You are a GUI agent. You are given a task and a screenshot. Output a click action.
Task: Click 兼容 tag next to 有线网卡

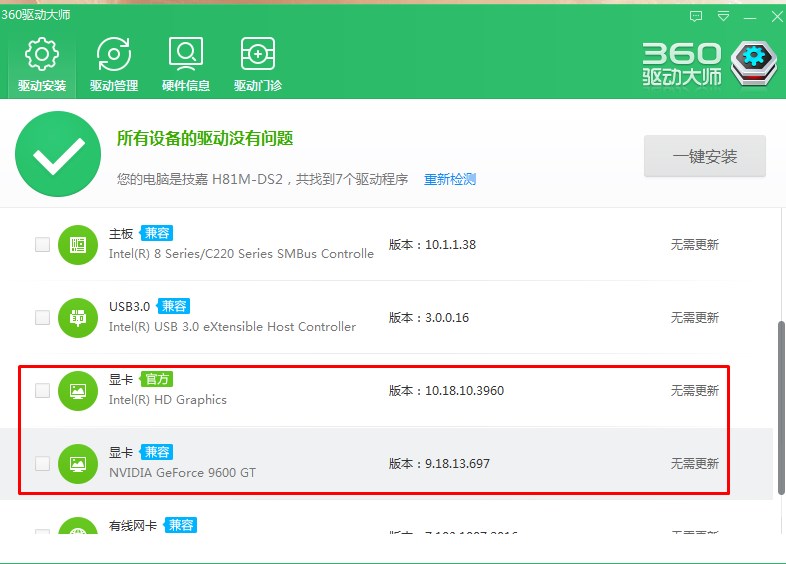180,525
